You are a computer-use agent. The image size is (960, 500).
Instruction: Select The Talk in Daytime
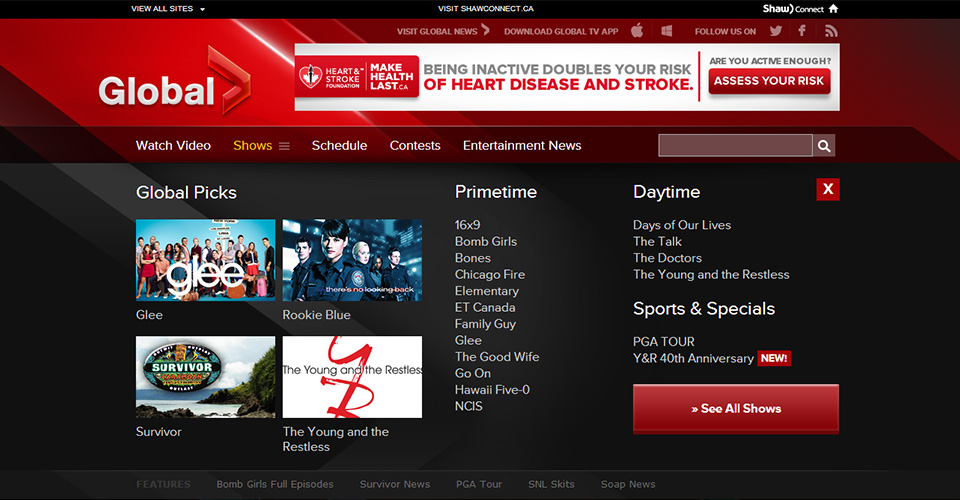[x=657, y=242]
